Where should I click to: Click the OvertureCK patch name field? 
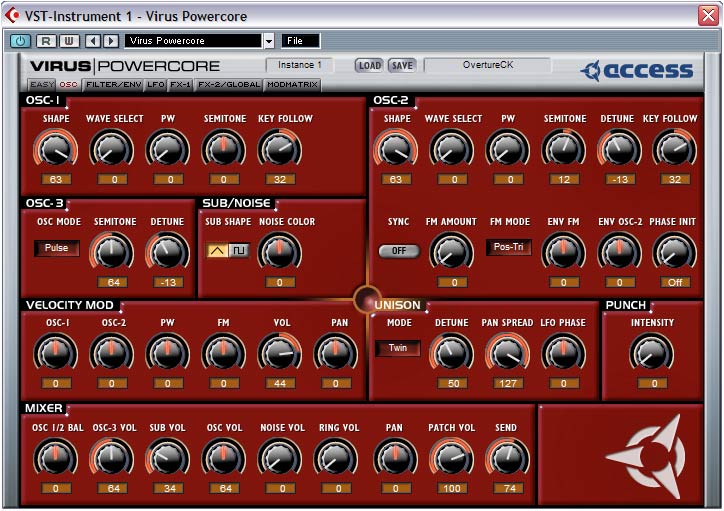(487, 65)
